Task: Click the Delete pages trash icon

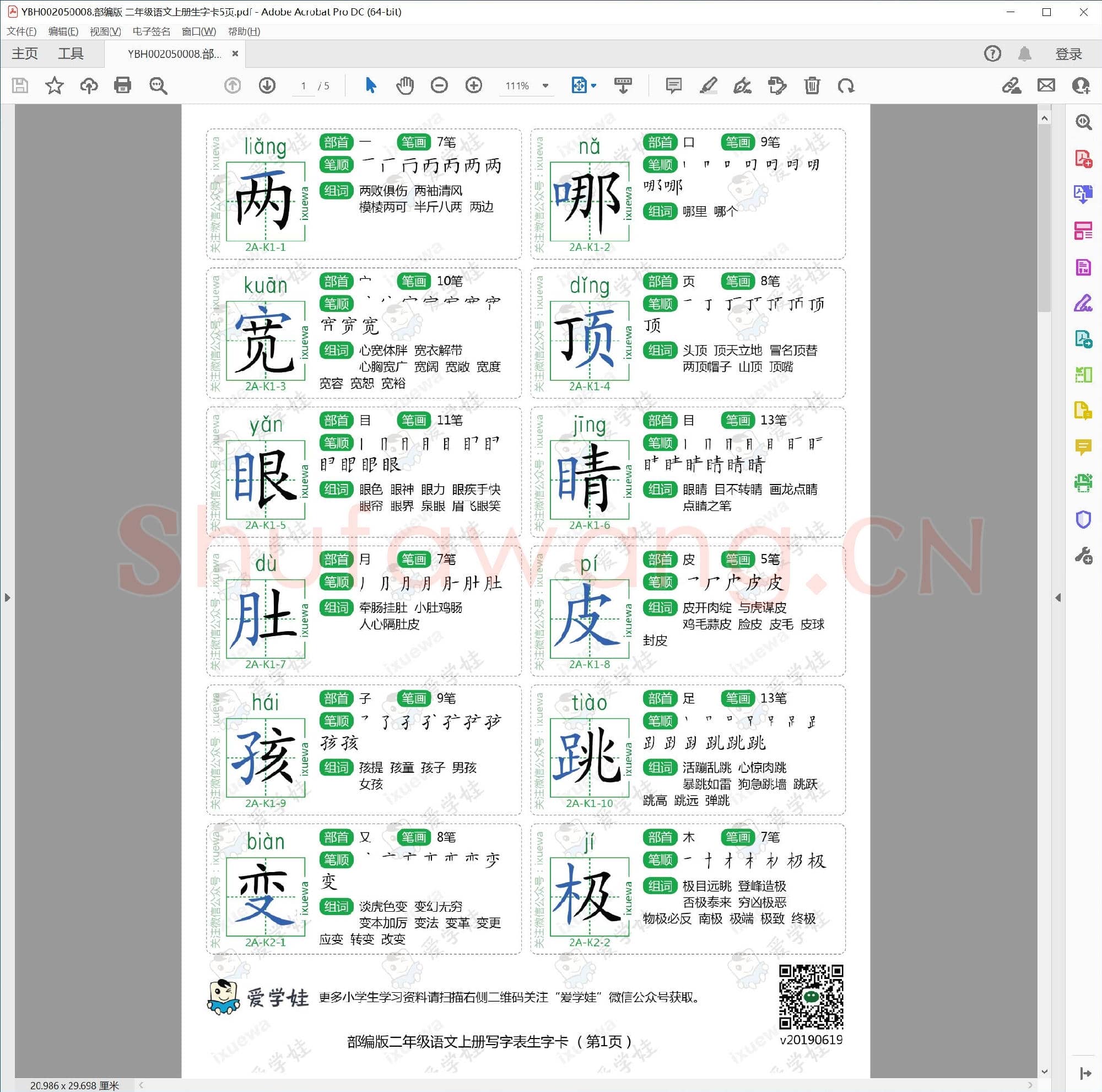Action: 812,85
